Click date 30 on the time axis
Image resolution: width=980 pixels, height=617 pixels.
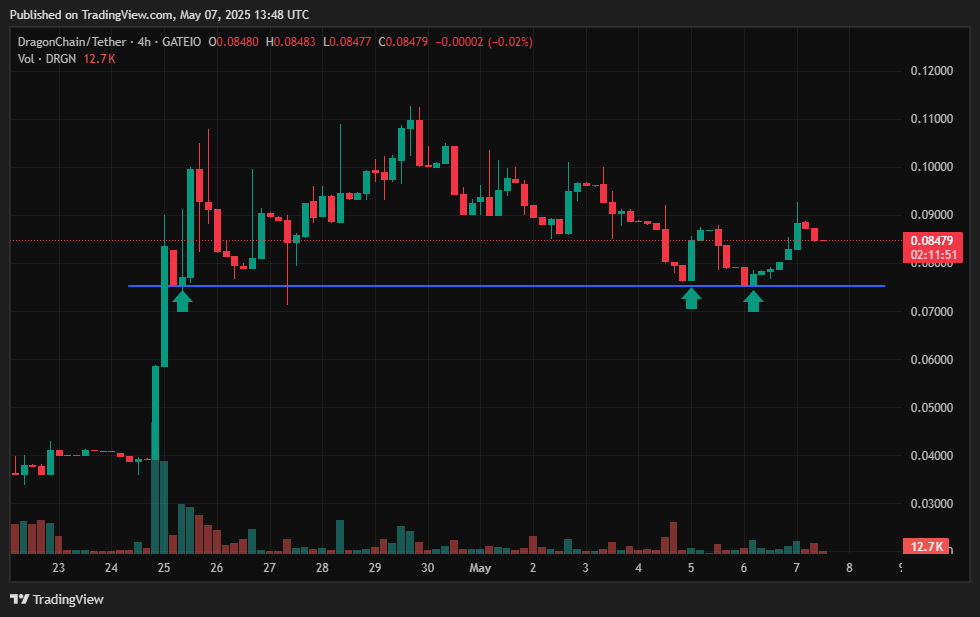coord(428,568)
